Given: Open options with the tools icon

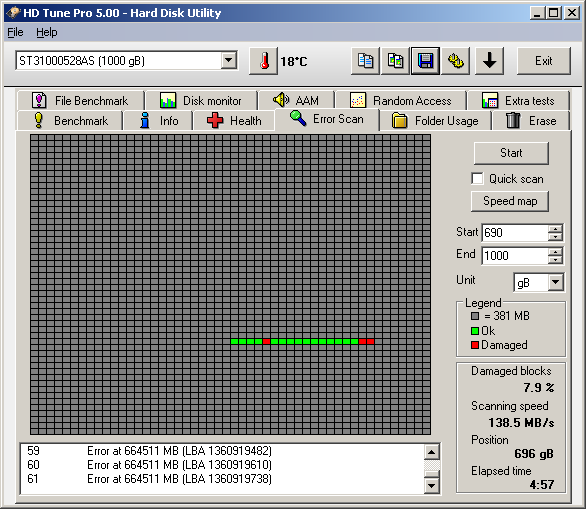Looking at the screenshot, I should pos(455,61).
